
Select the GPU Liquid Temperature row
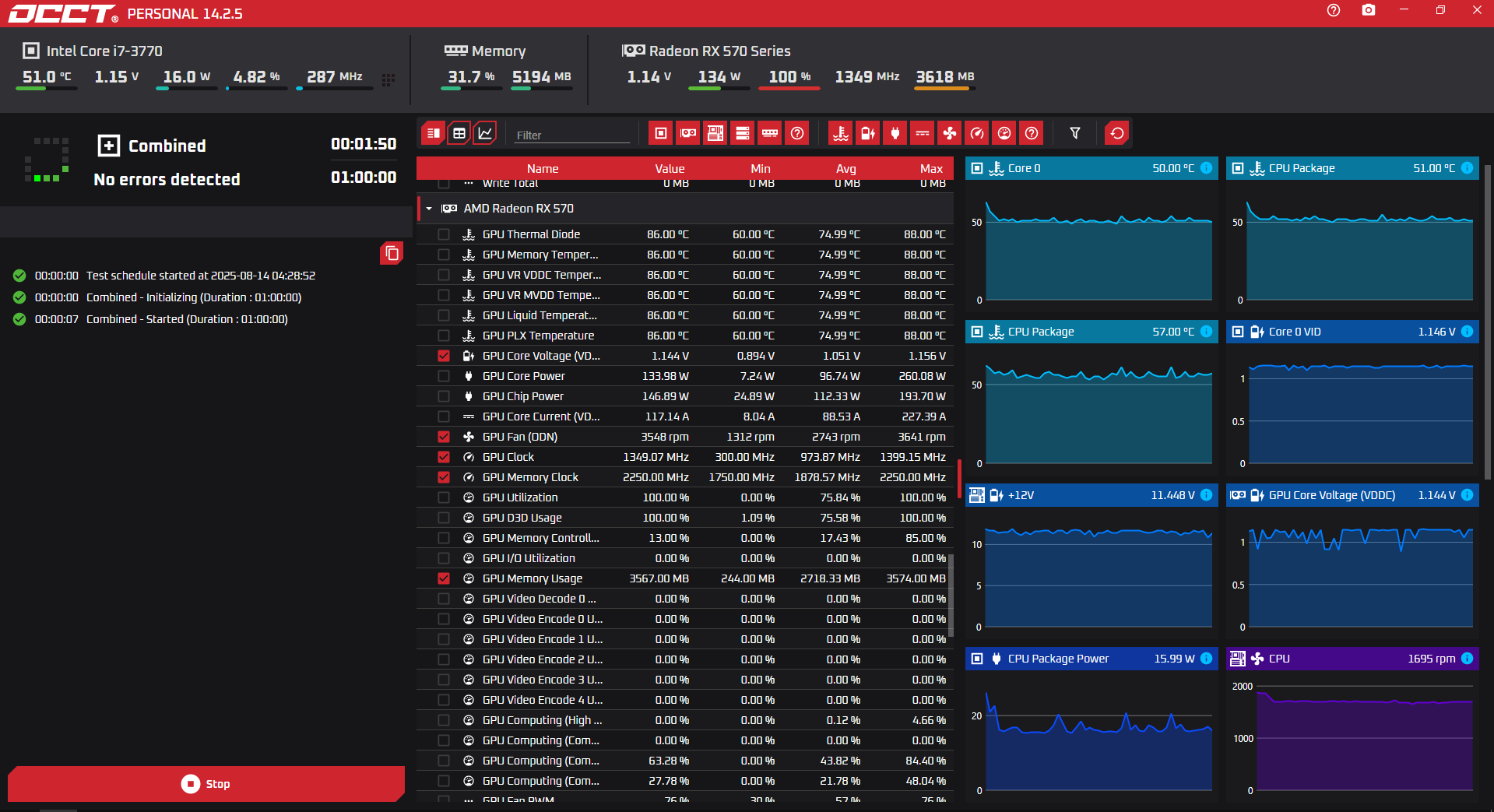tap(685, 315)
